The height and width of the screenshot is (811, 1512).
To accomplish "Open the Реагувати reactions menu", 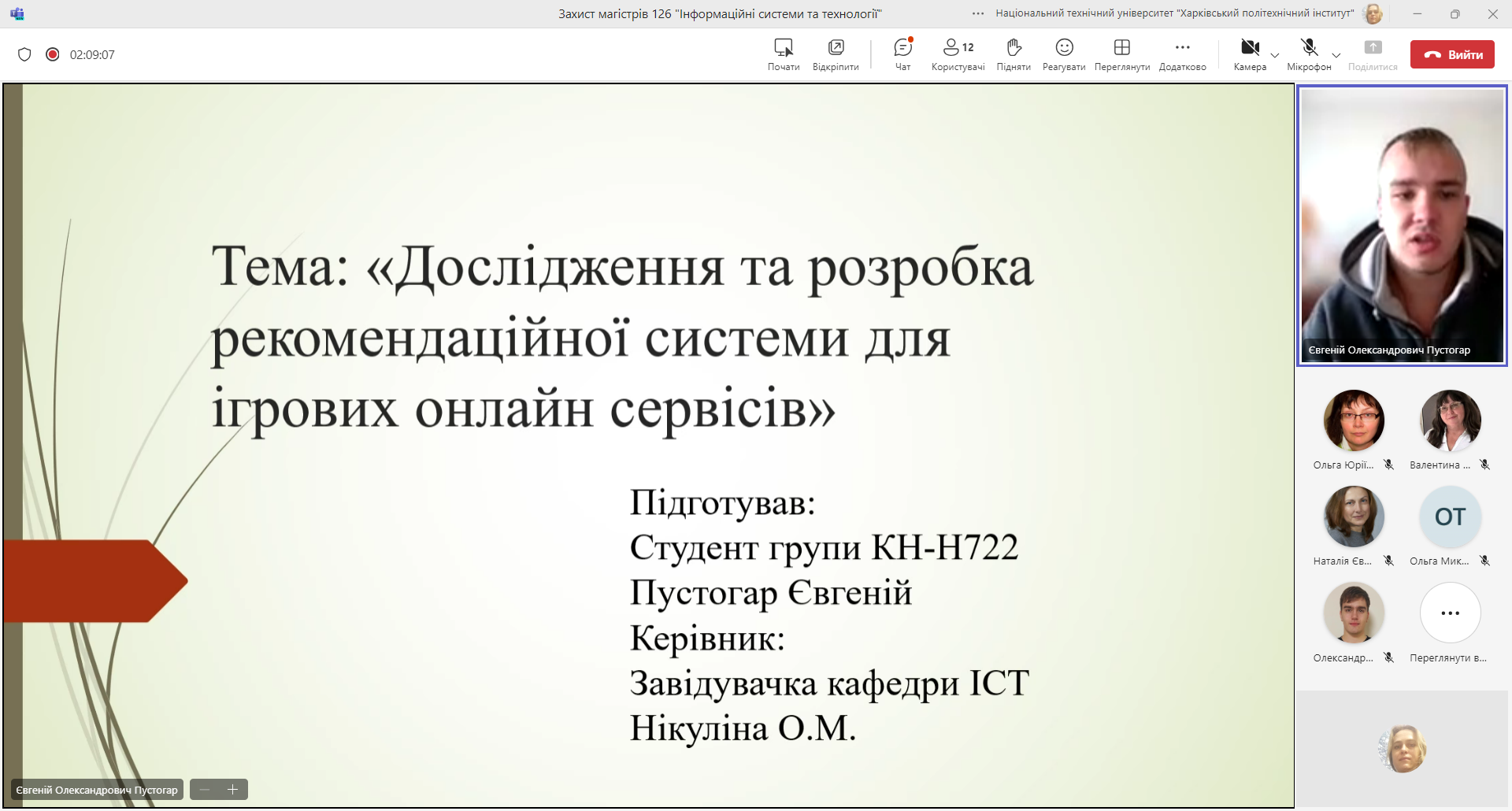I will [x=1064, y=54].
